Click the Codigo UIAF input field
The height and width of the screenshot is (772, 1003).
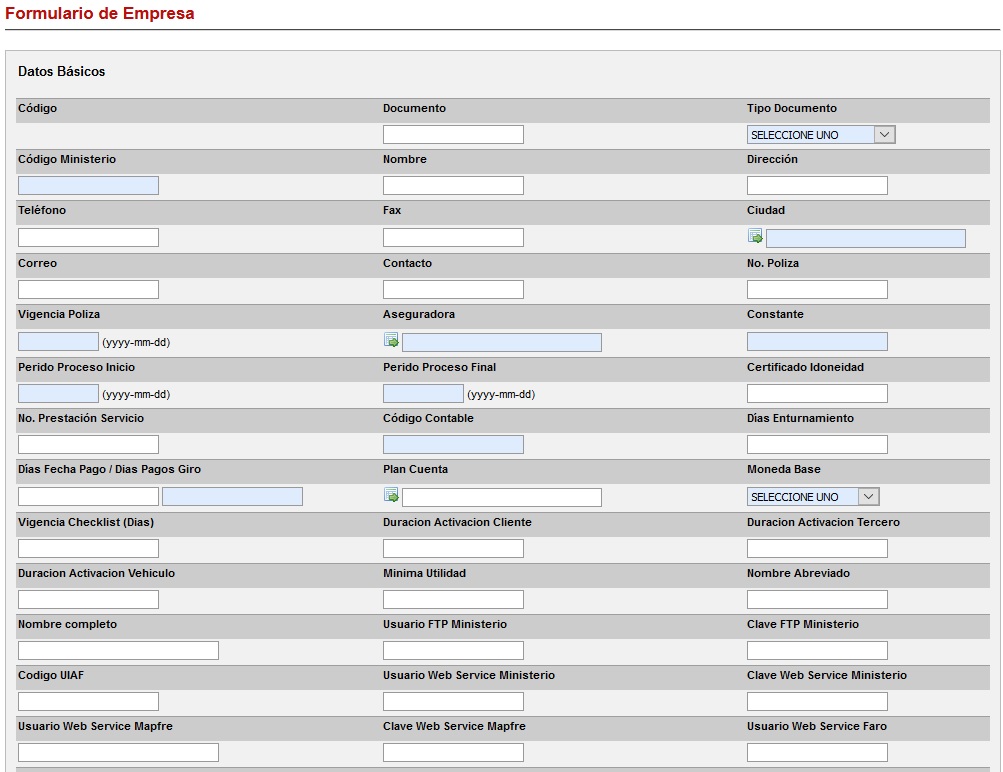(88, 701)
